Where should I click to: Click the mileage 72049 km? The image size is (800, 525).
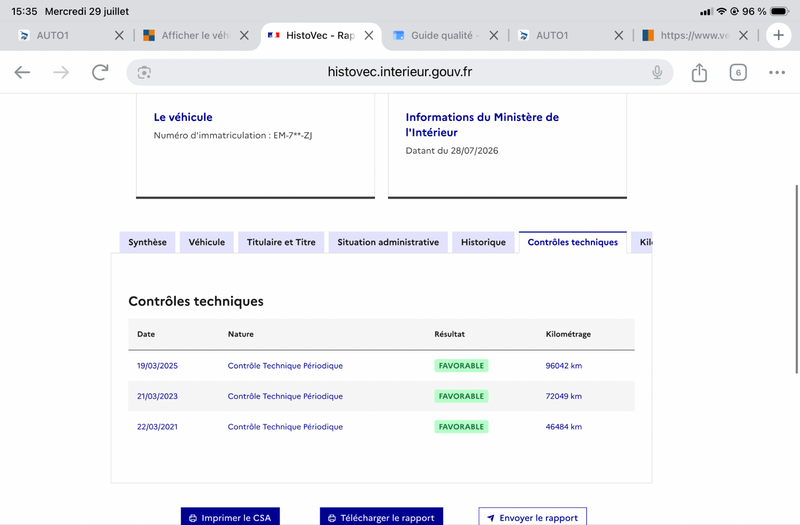click(x=564, y=396)
